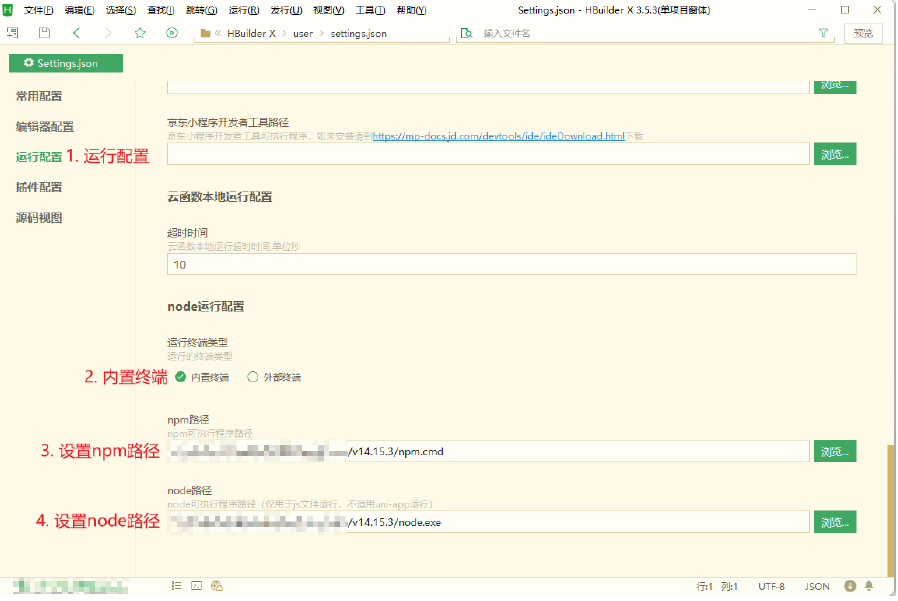This screenshot has width=898, height=601.
Task: Open 运行配置 settings section
Action: (x=39, y=157)
